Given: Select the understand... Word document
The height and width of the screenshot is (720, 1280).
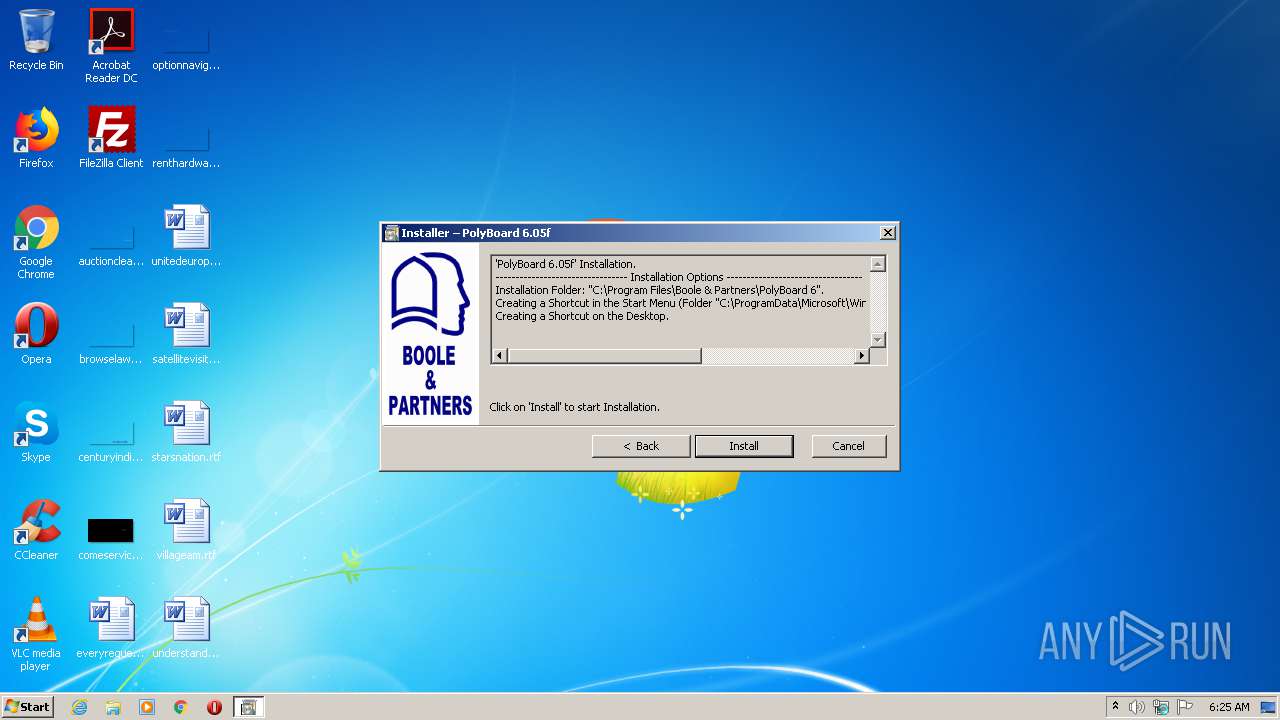Looking at the screenshot, I should (186, 629).
